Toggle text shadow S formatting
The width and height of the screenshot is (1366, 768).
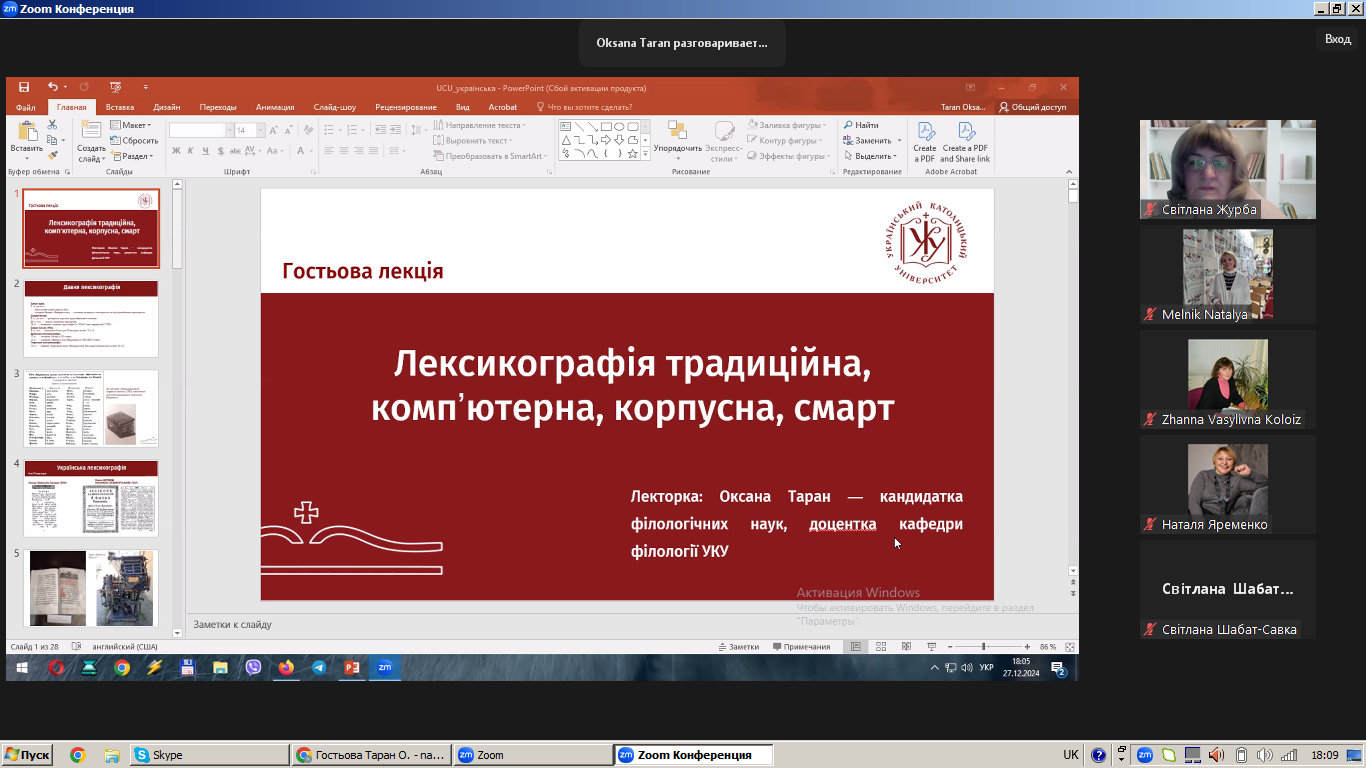[x=220, y=151]
